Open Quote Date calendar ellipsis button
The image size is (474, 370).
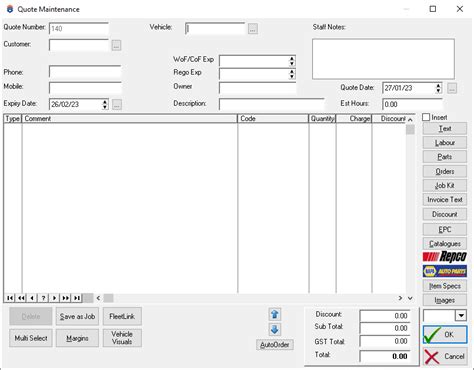click(452, 88)
